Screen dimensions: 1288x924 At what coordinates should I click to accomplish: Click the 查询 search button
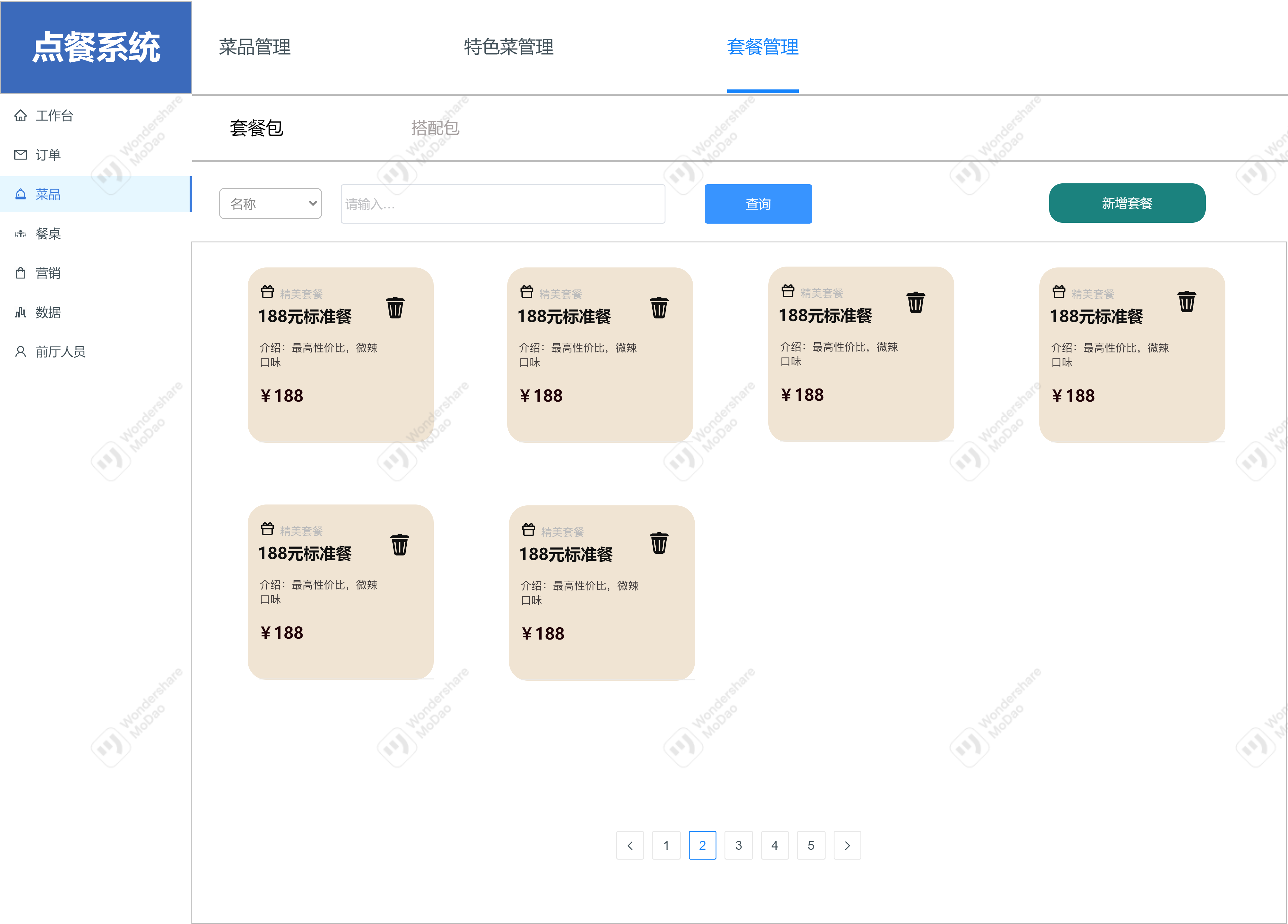tap(758, 204)
